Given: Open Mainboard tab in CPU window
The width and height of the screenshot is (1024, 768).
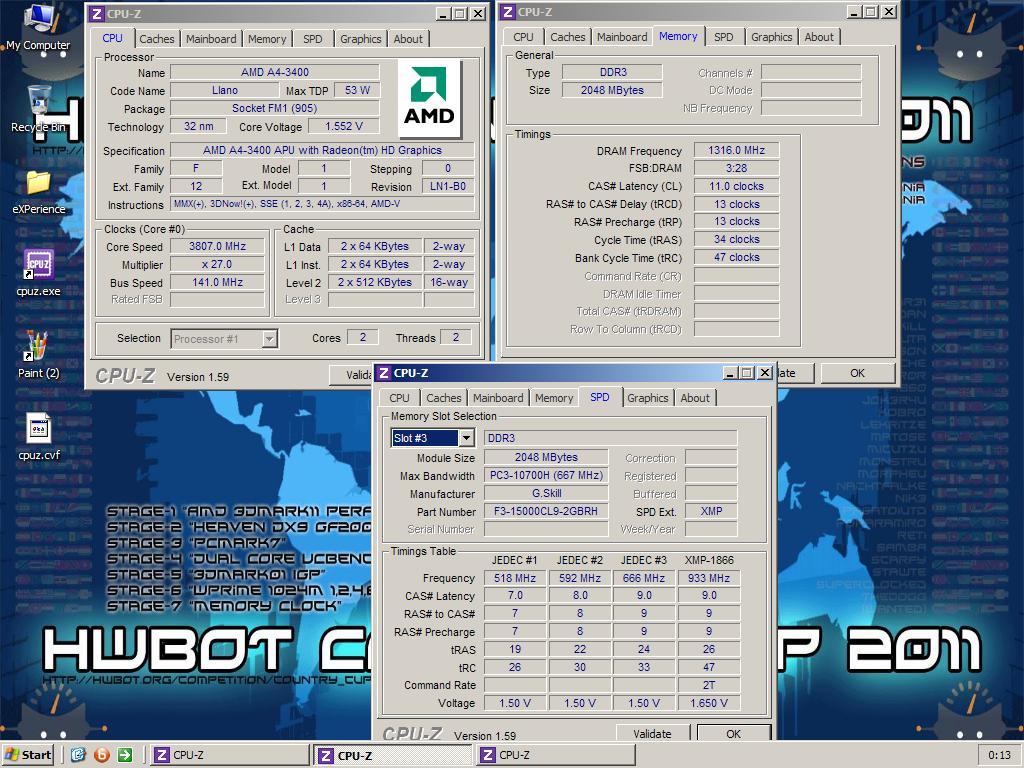Looking at the screenshot, I should [x=211, y=39].
